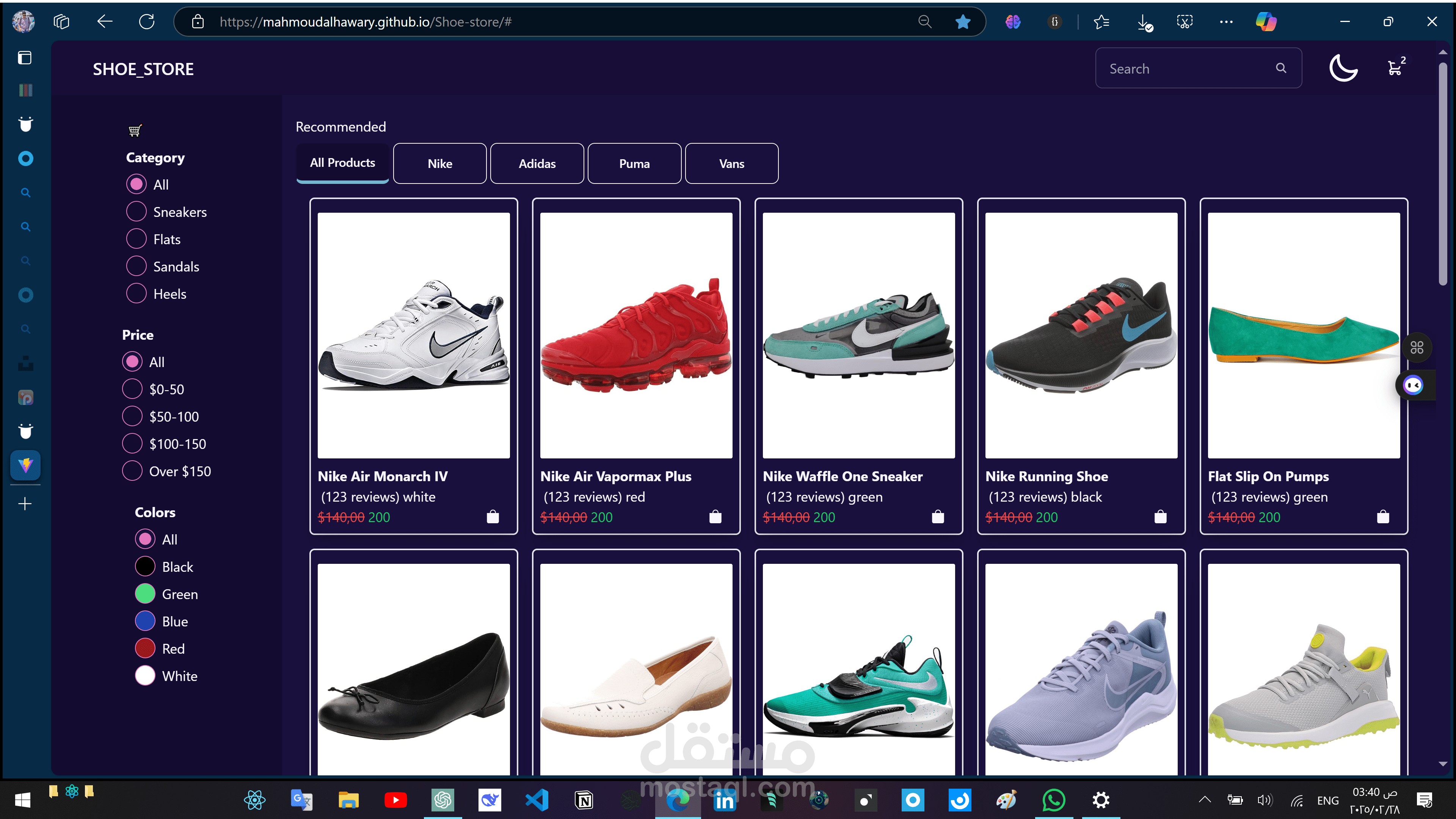Open the Copilot icon in browser toolbar
This screenshot has height=819, width=1456.
1266,22
